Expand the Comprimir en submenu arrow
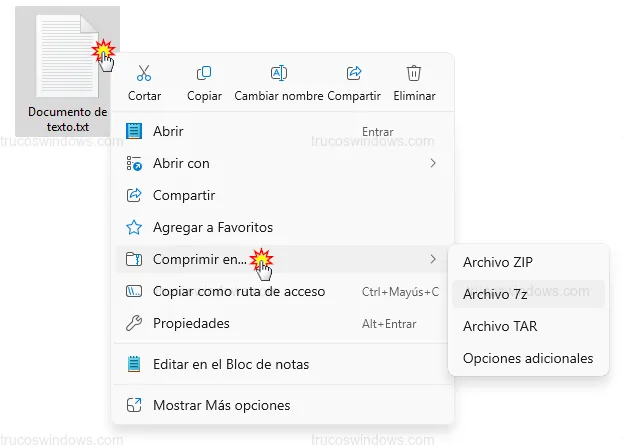Screen dimensions: 623x445 433,259
